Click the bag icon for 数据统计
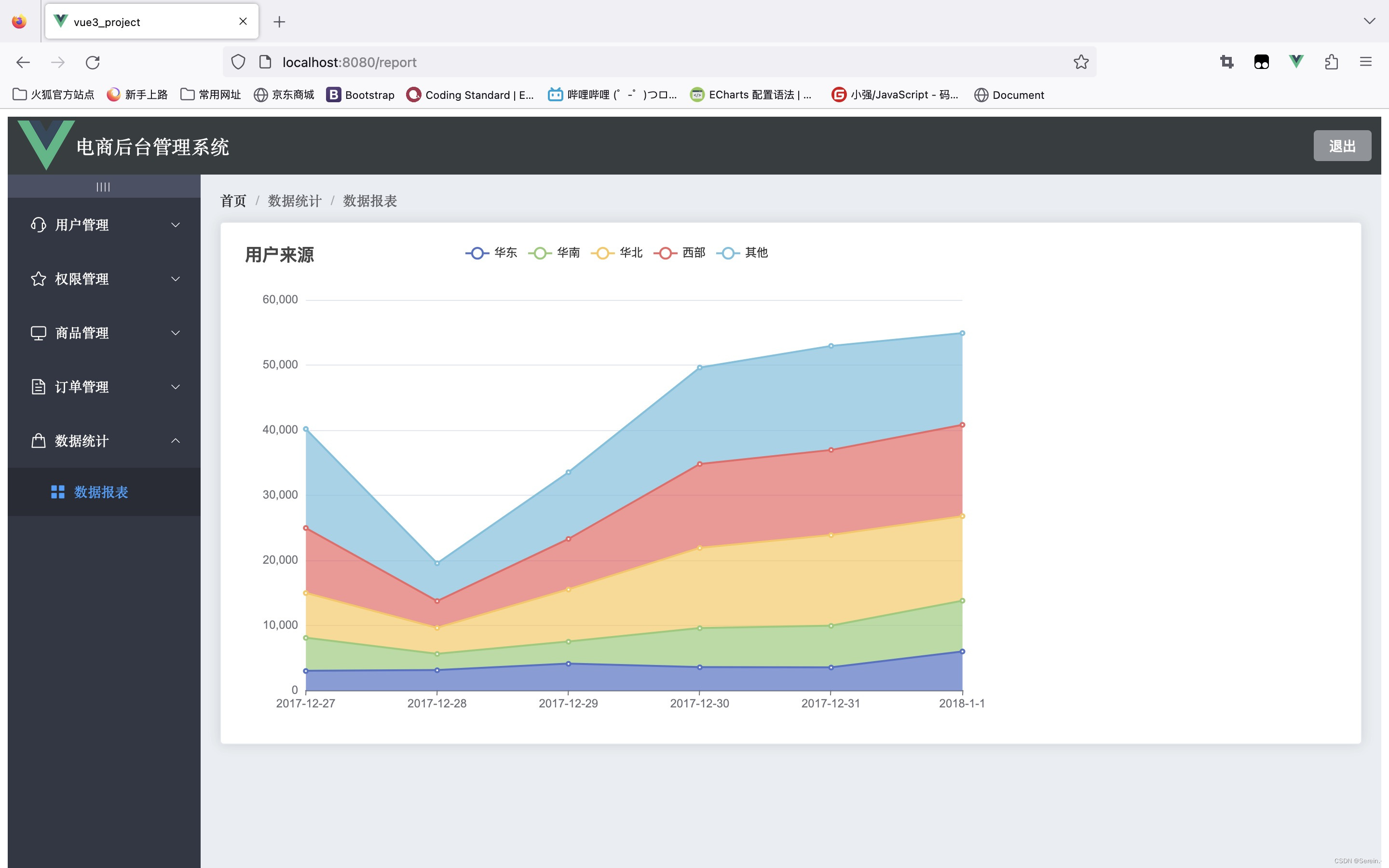 (39, 441)
